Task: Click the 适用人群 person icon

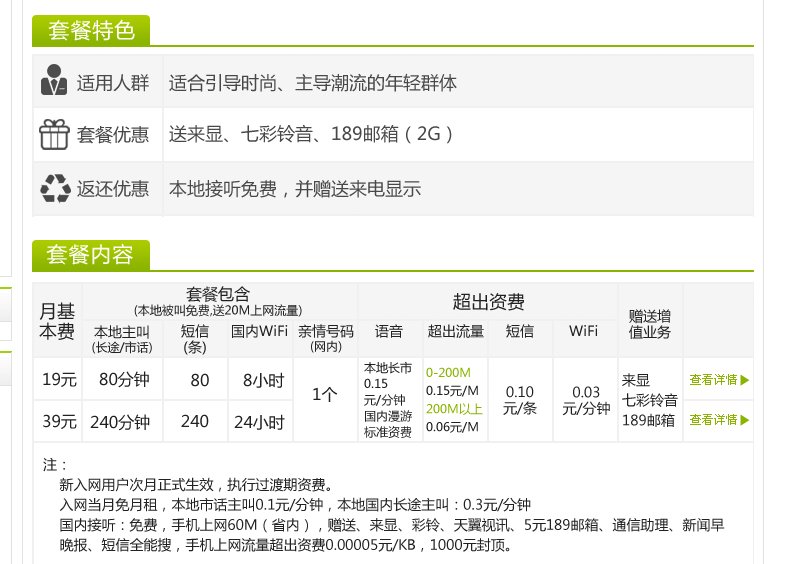Action: [54, 80]
